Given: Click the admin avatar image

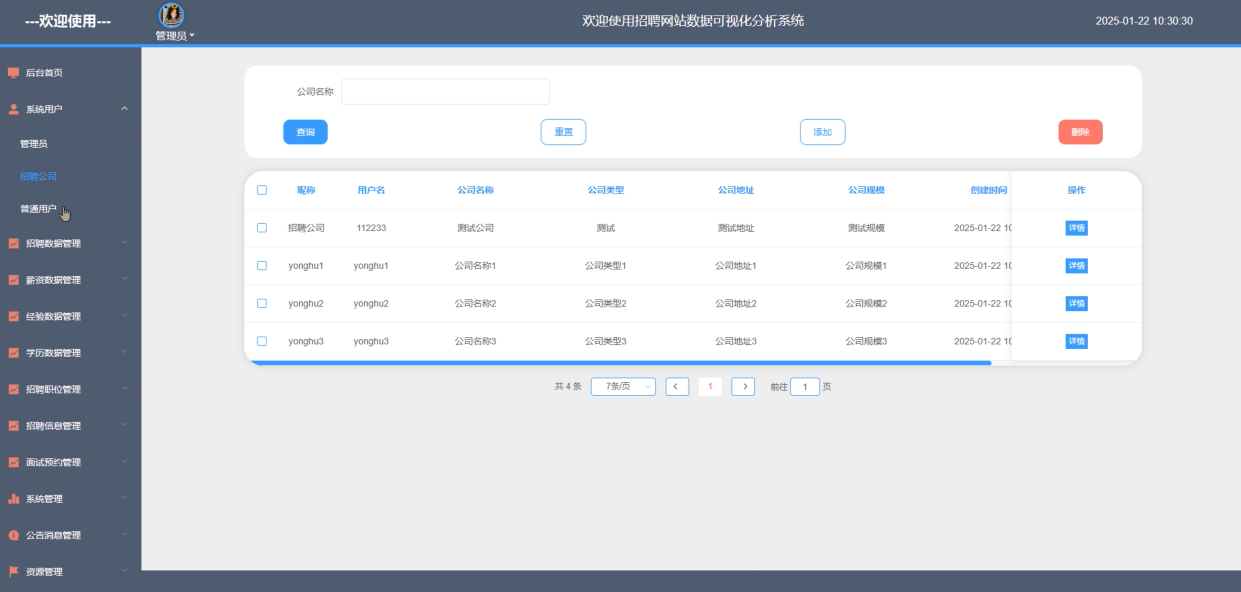Looking at the screenshot, I should tap(172, 15).
